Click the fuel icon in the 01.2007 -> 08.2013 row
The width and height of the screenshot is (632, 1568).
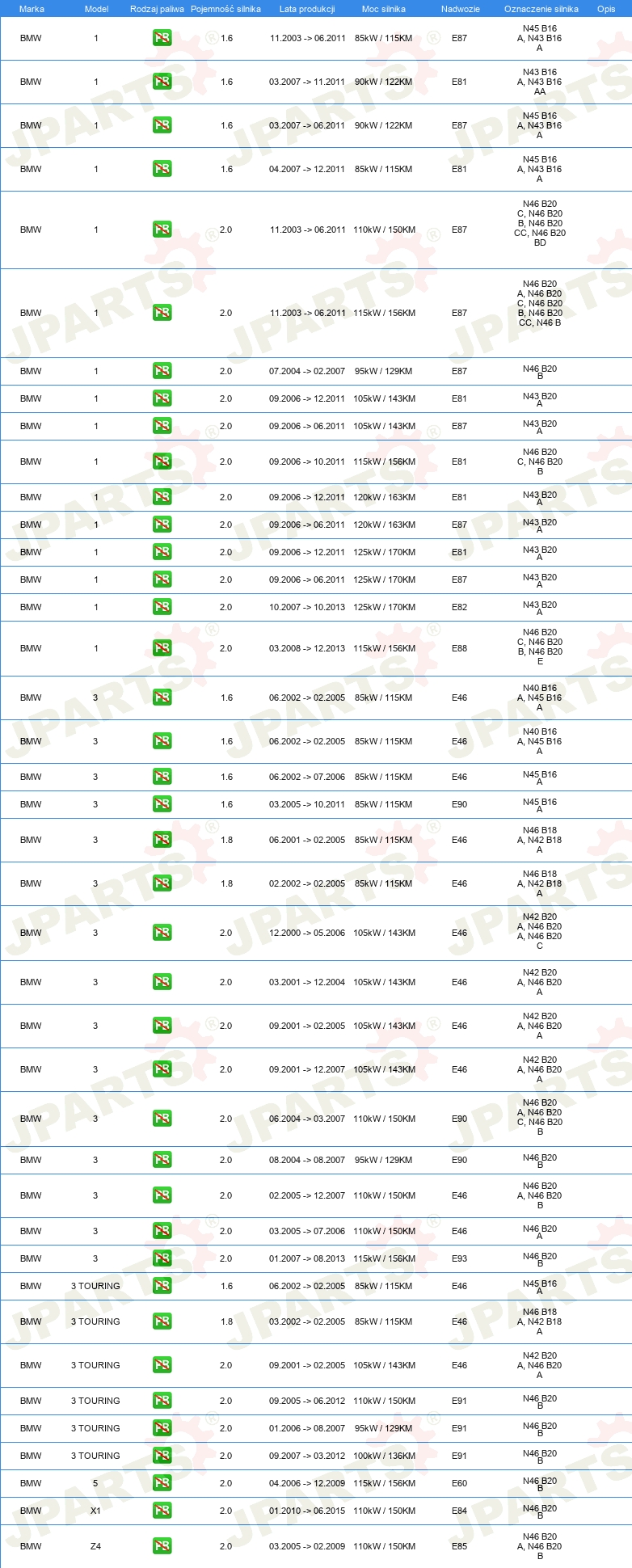pyautogui.click(x=162, y=1258)
